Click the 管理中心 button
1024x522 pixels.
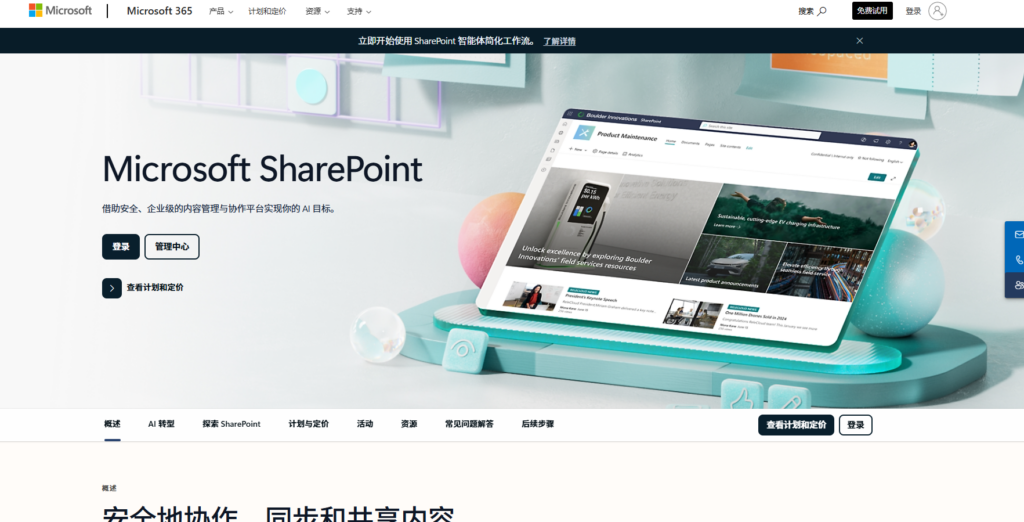point(172,247)
